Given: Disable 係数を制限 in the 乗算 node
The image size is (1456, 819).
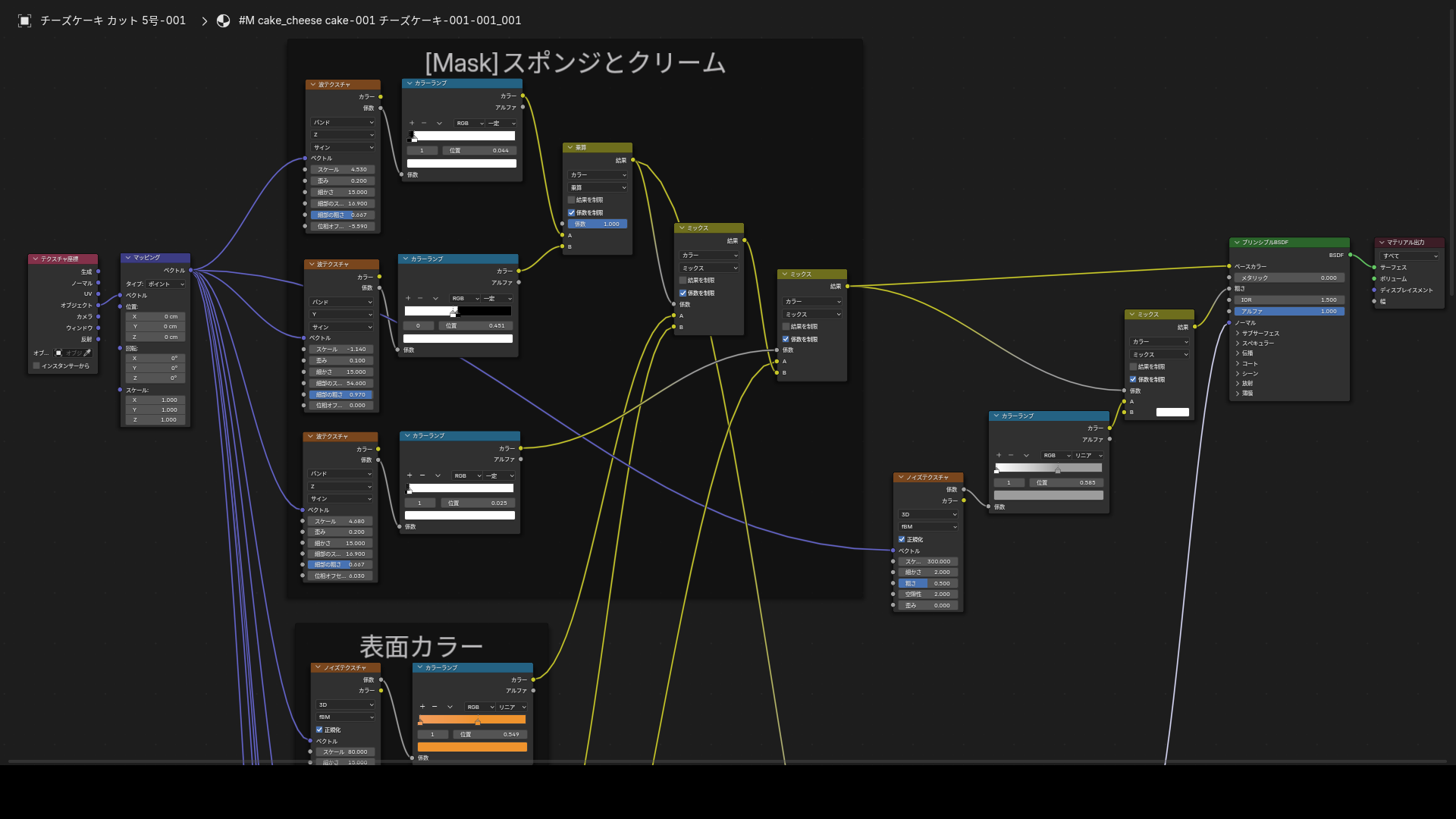Looking at the screenshot, I should (x=571, y=213).
